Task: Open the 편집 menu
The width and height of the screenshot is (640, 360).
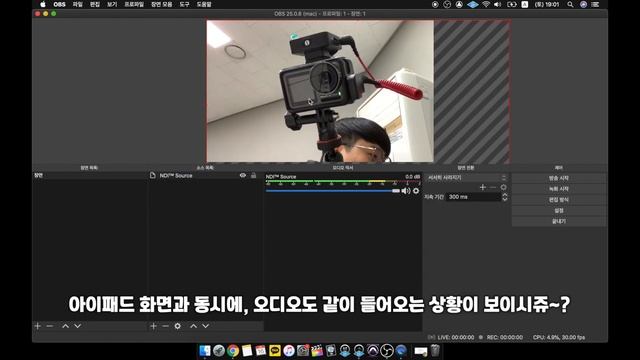Action: point(95,4)
